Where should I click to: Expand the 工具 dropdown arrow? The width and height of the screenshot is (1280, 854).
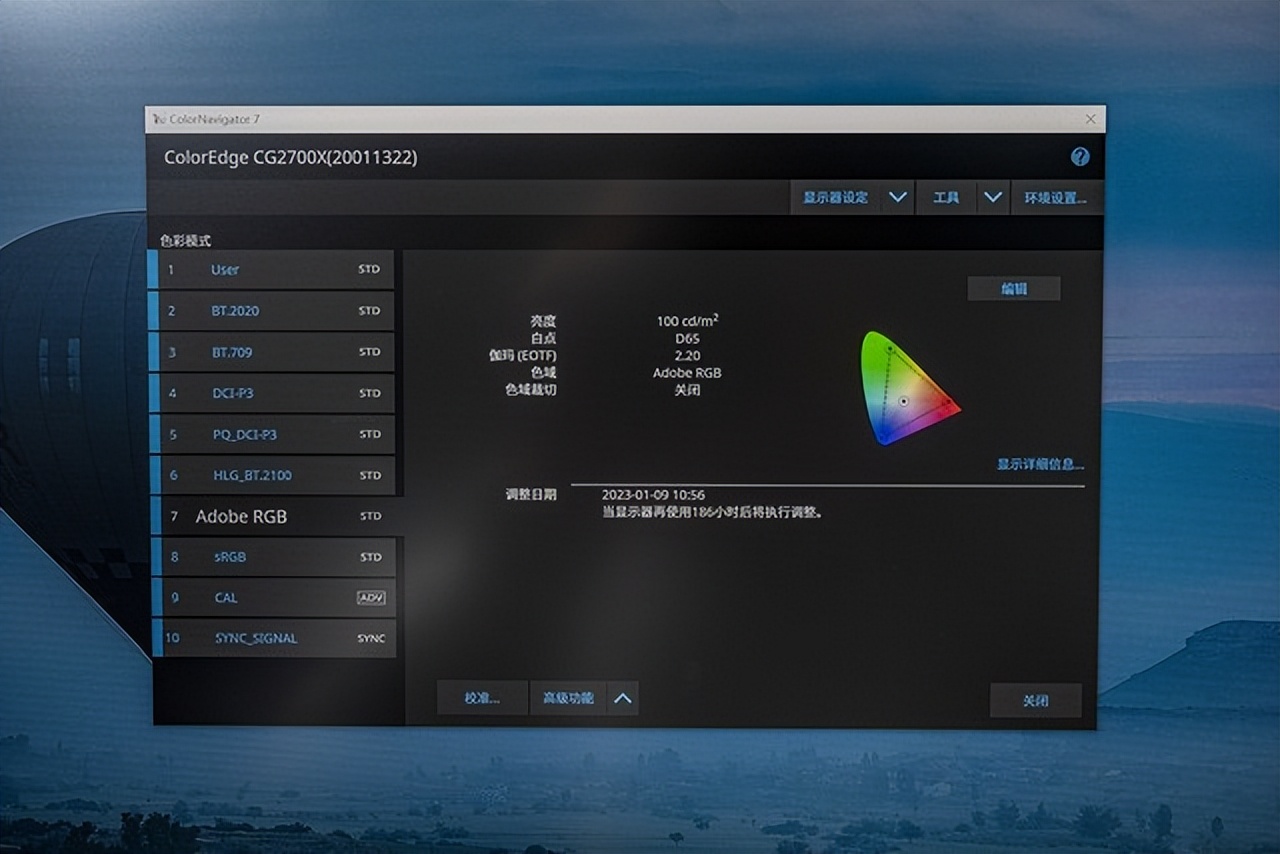coord(992,197)
